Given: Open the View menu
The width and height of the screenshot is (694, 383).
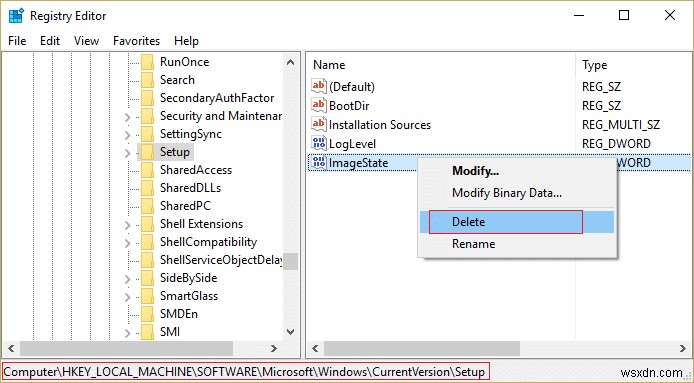Looking at the screenshot, I should coord(86,41).
